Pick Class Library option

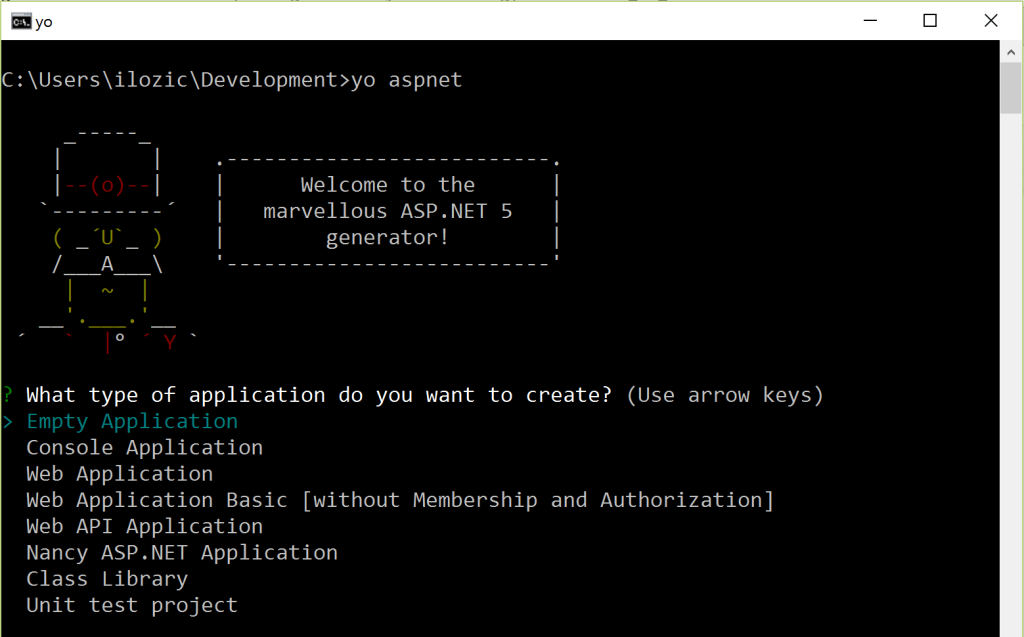(x=107, y=580)
